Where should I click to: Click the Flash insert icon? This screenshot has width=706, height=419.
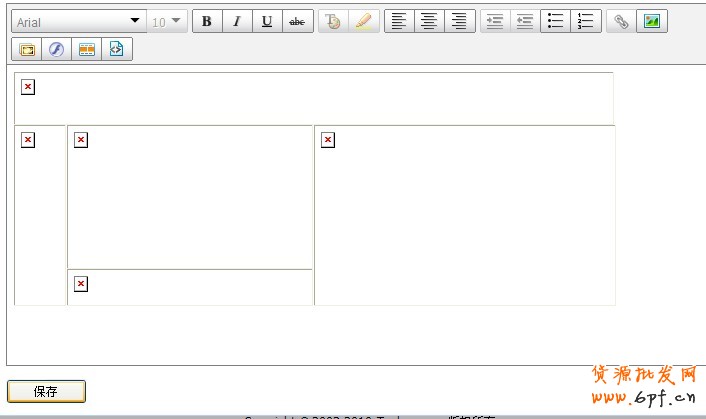point(57,49)
